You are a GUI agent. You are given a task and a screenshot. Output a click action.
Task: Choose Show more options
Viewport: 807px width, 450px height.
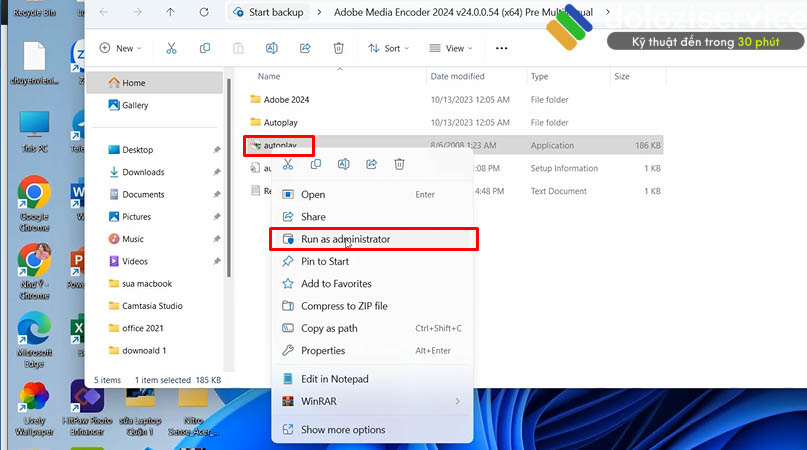click(x=342, y=430)
